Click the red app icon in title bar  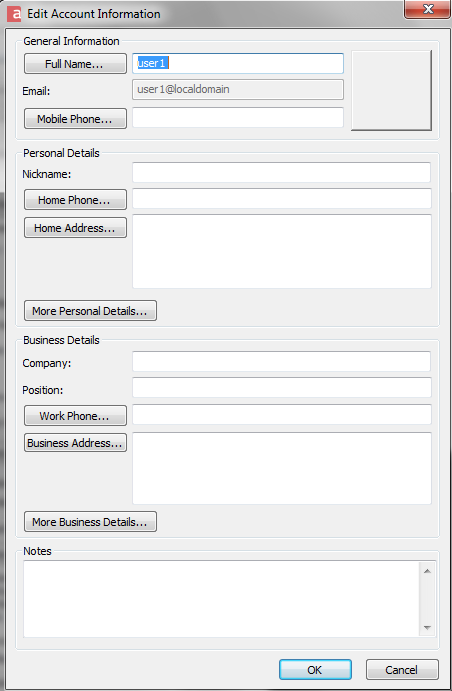(x=14, y=14)
